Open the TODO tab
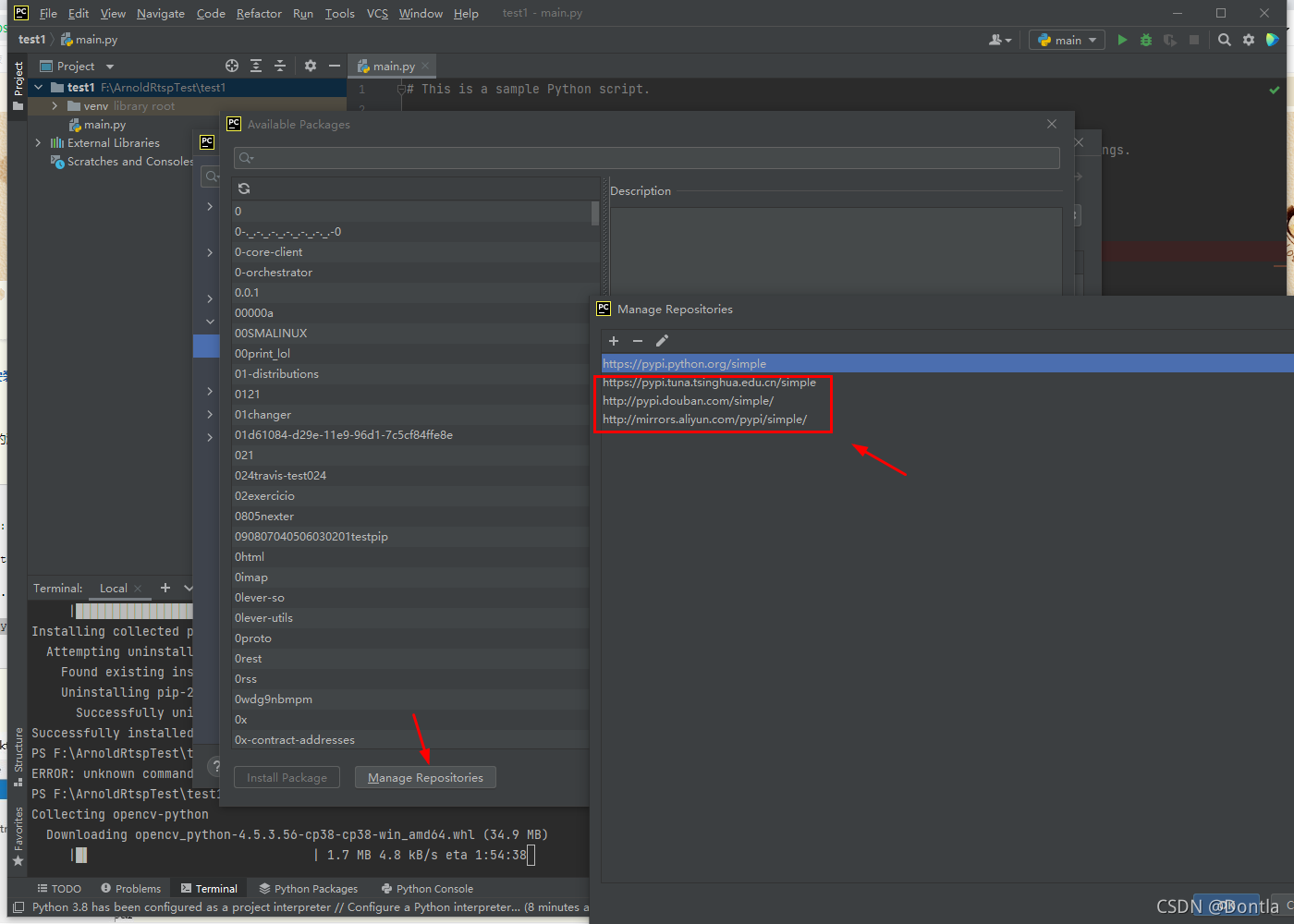The width and height of the screenshot is (1294, 924). click(x=59, y=888)
